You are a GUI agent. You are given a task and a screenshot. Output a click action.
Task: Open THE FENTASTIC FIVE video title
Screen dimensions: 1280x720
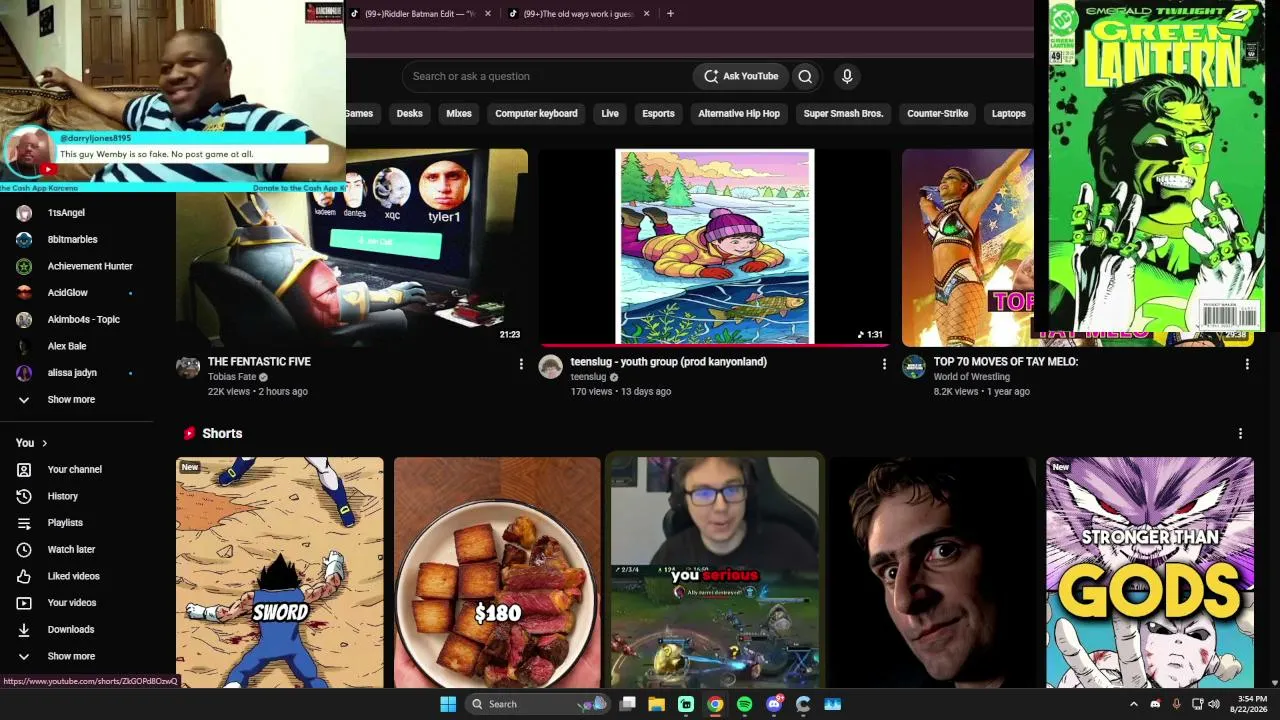pyautogui.click(x=259, y=362)
